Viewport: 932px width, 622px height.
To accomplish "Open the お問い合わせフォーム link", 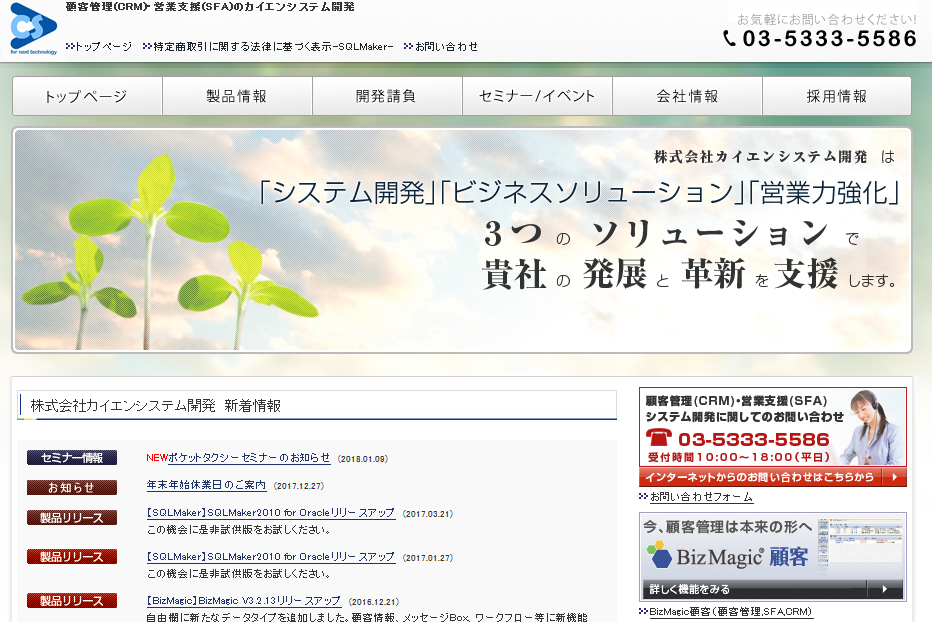I will 701,497.
